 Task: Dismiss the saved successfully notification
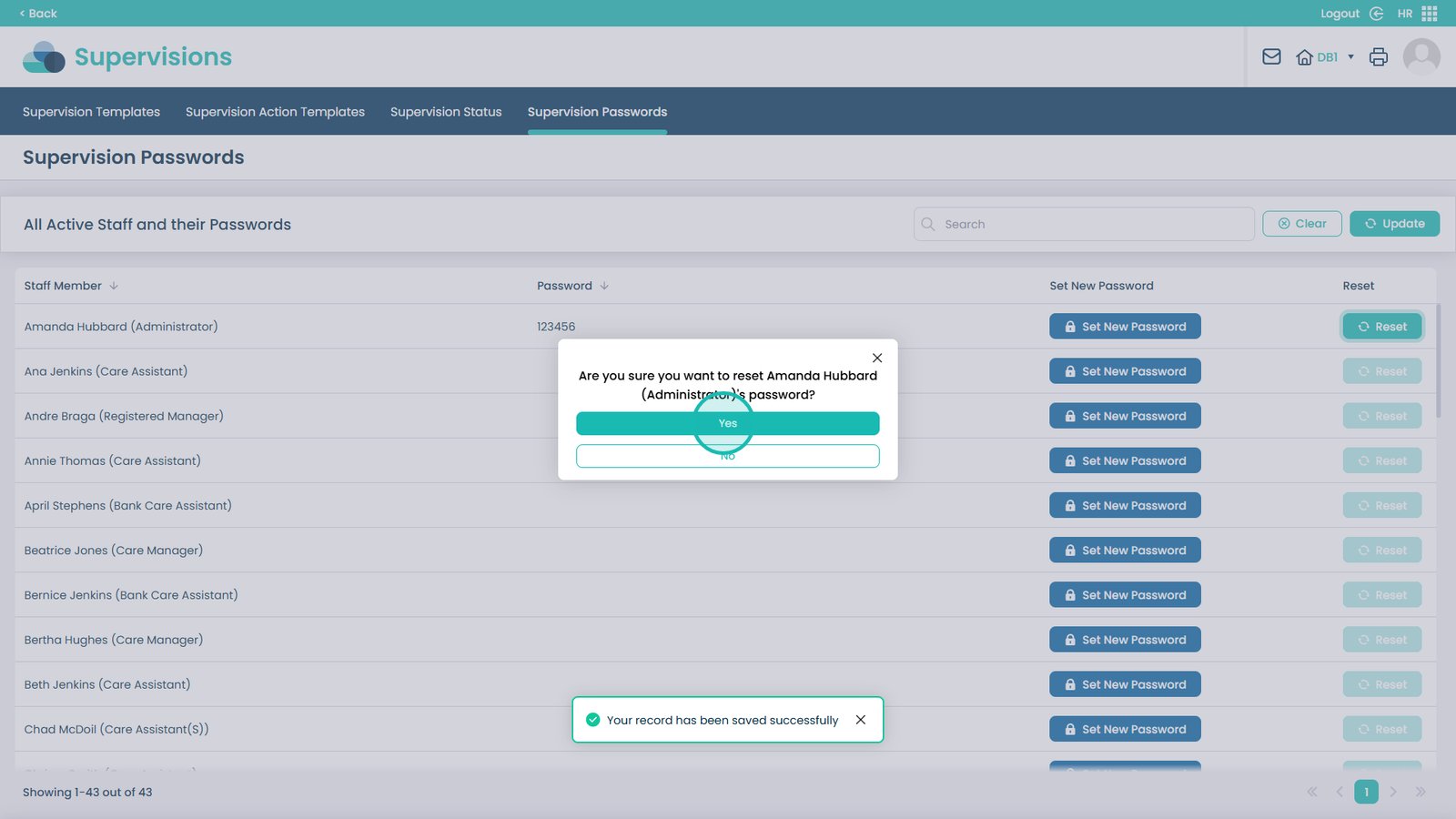point(861,720)
